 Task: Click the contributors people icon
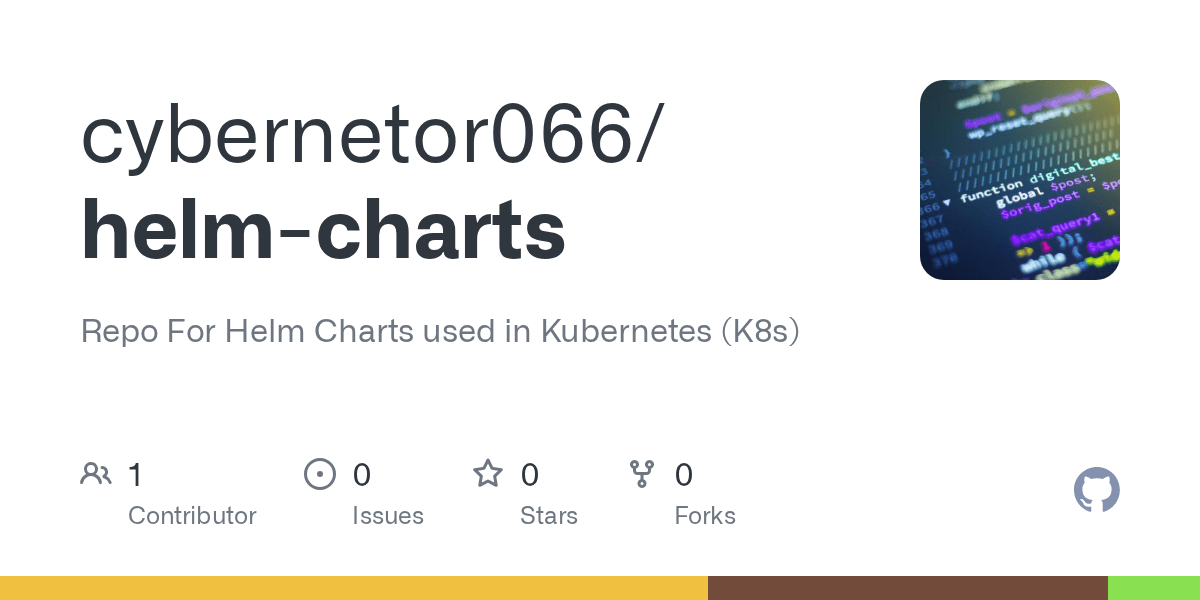96,474
